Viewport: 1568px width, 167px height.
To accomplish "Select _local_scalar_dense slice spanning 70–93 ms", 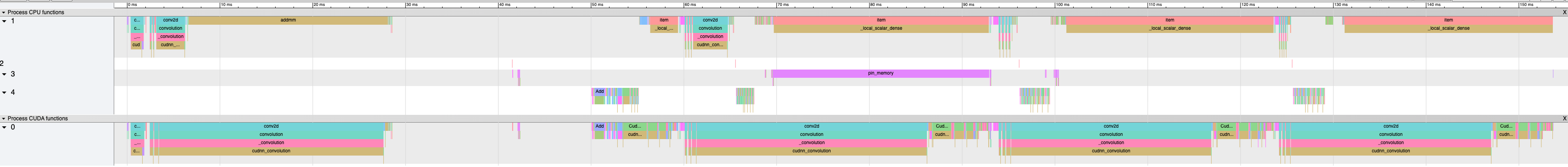I will (881, 28).
